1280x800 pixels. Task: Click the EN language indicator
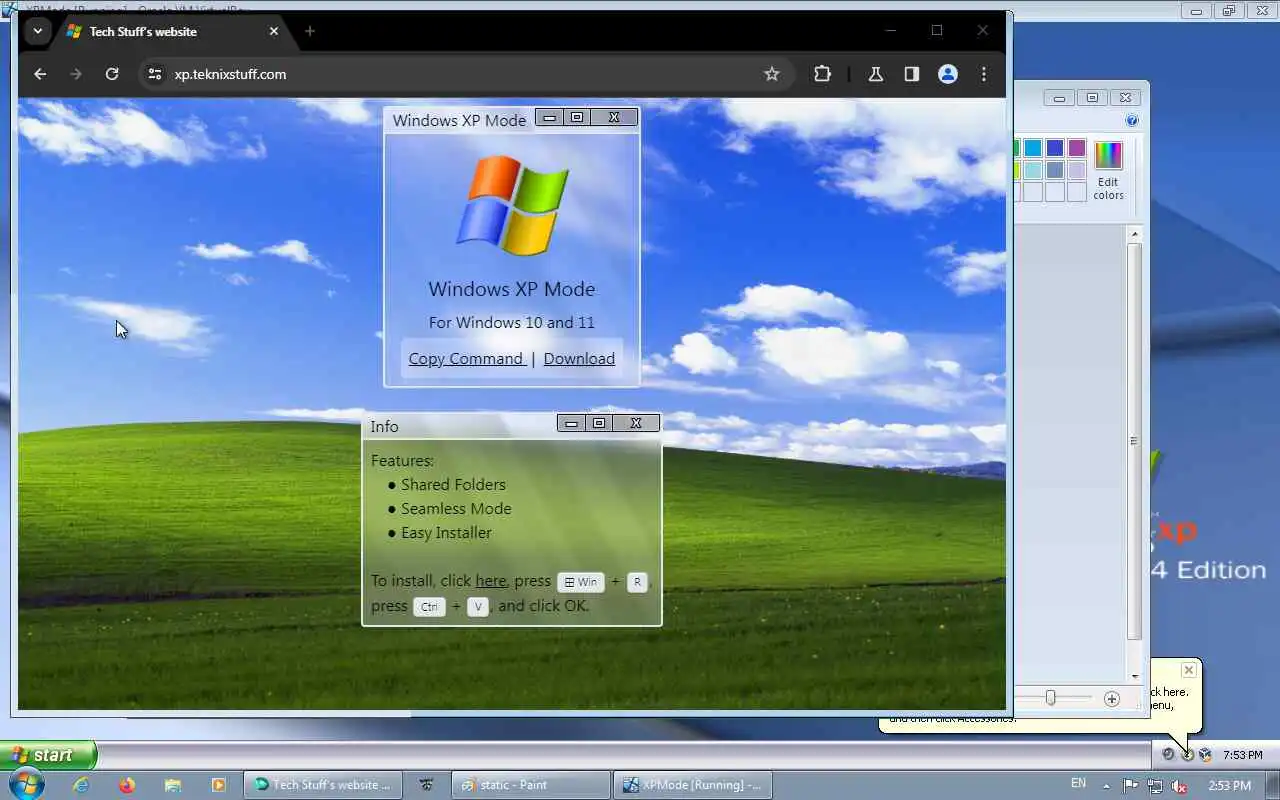1078,783
